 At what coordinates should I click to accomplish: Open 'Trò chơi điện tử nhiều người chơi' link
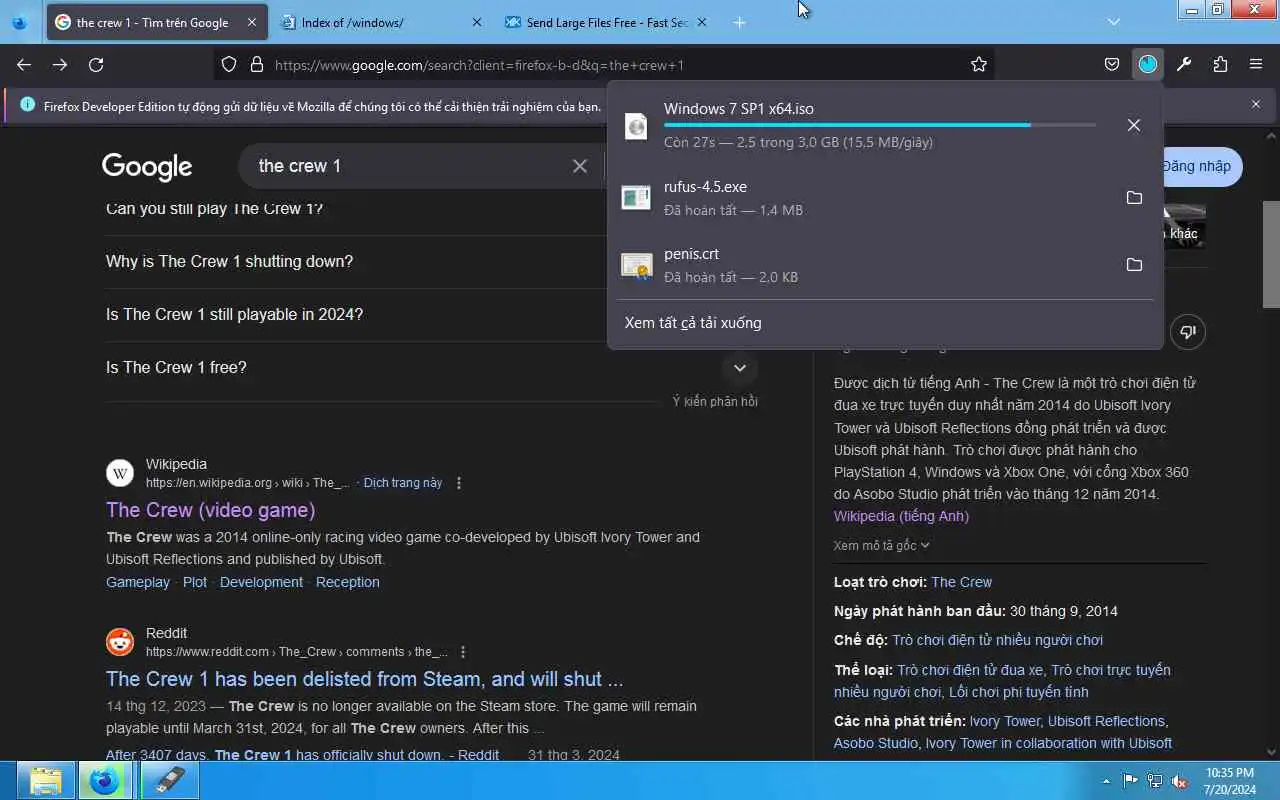[x=997, y=640]
